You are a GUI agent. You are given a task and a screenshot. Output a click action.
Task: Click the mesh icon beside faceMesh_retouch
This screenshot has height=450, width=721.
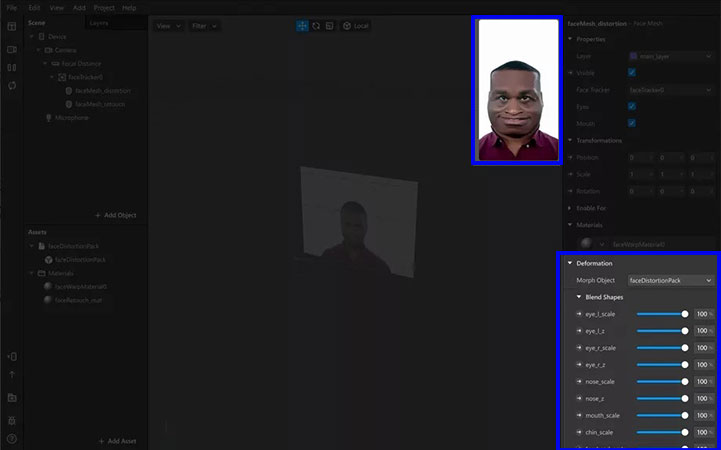coord(69,104)
